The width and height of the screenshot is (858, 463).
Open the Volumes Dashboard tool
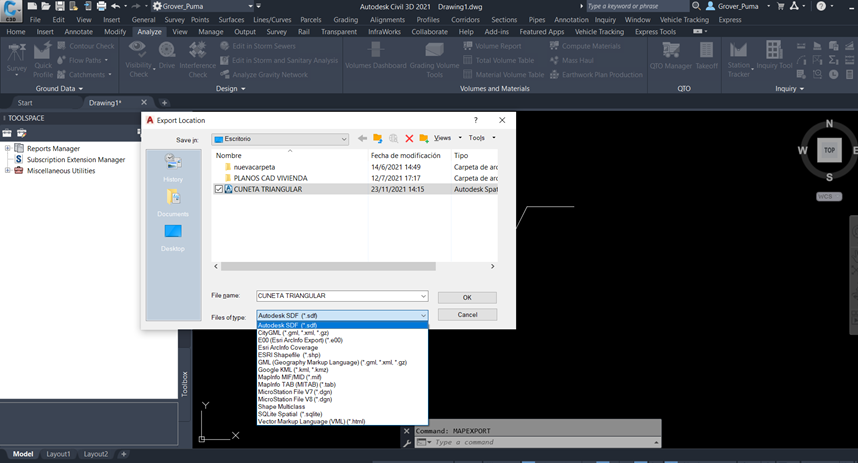tap(375, 56)
